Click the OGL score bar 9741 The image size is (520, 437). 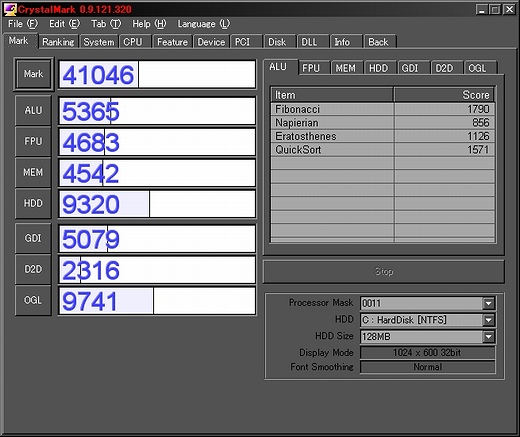pos(157,301)
